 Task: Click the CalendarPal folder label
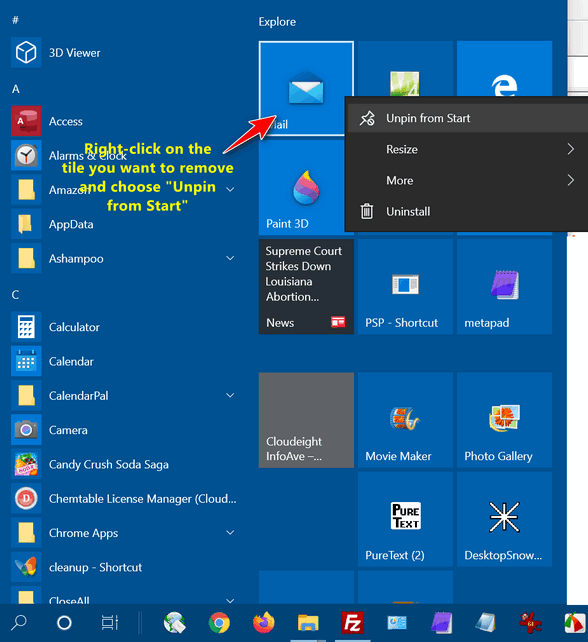[x=79, y=396]
